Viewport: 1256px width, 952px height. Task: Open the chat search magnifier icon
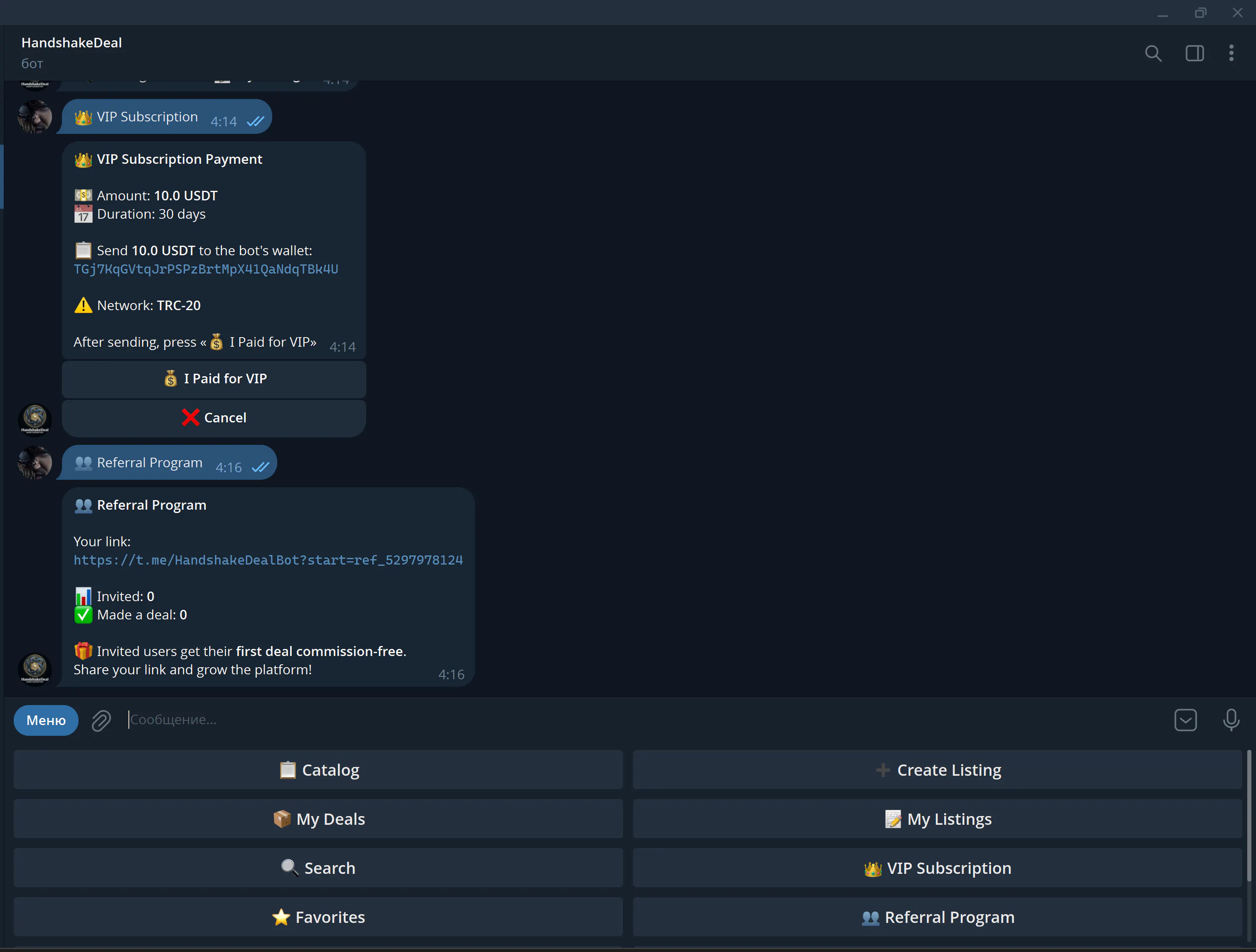1153,53
